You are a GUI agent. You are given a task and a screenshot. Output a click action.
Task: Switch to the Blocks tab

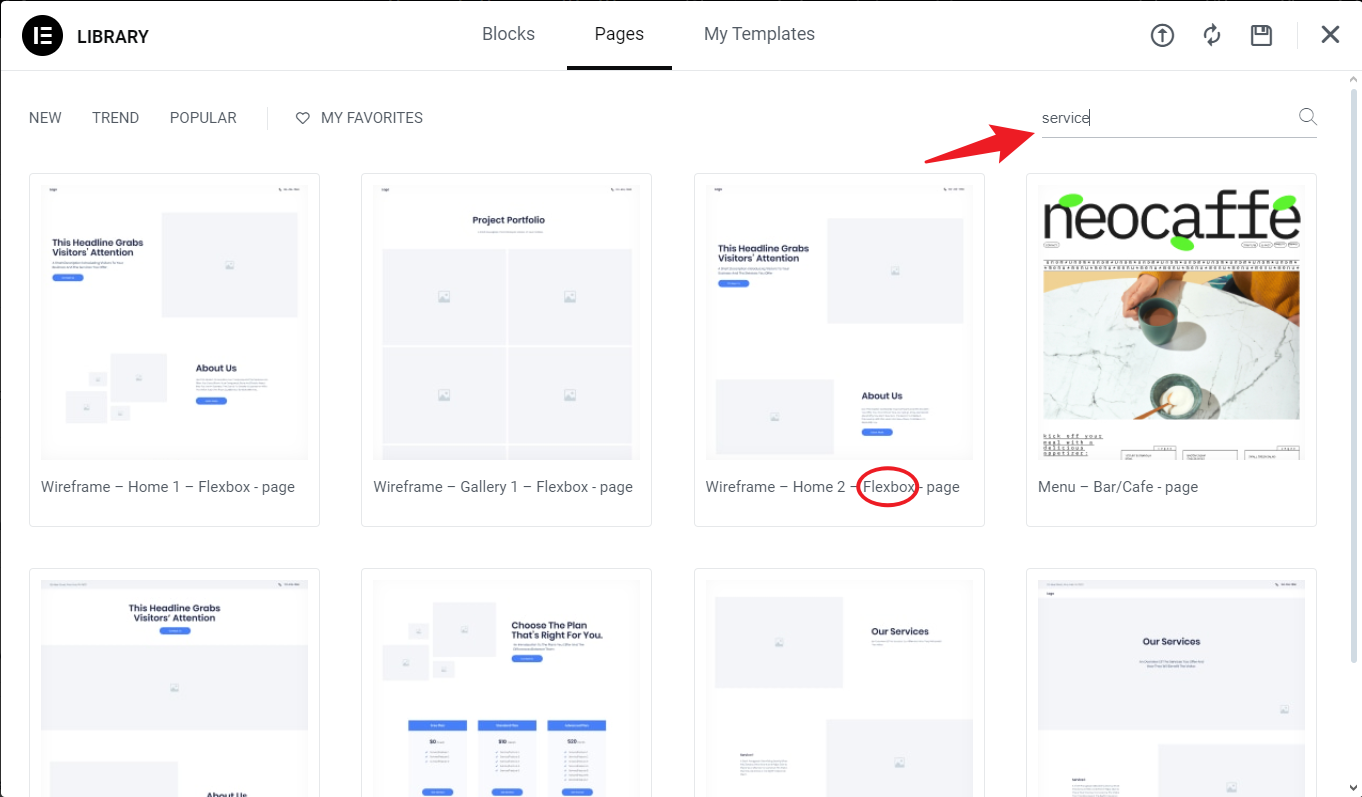coord(508,34)
